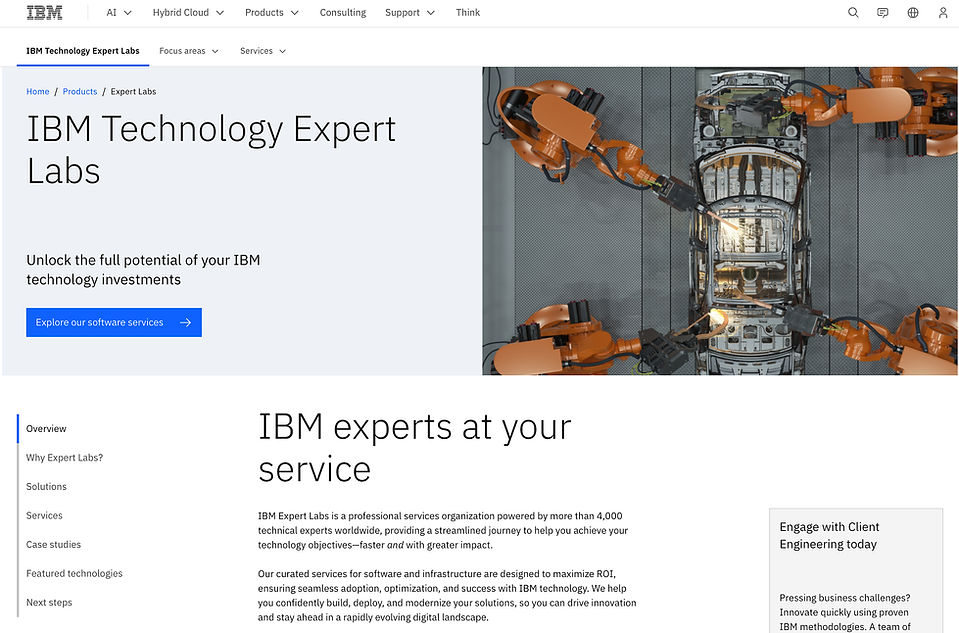Expand the Products menu chevron
Viewport: 959px width, 633px height.
pos(294,13)
